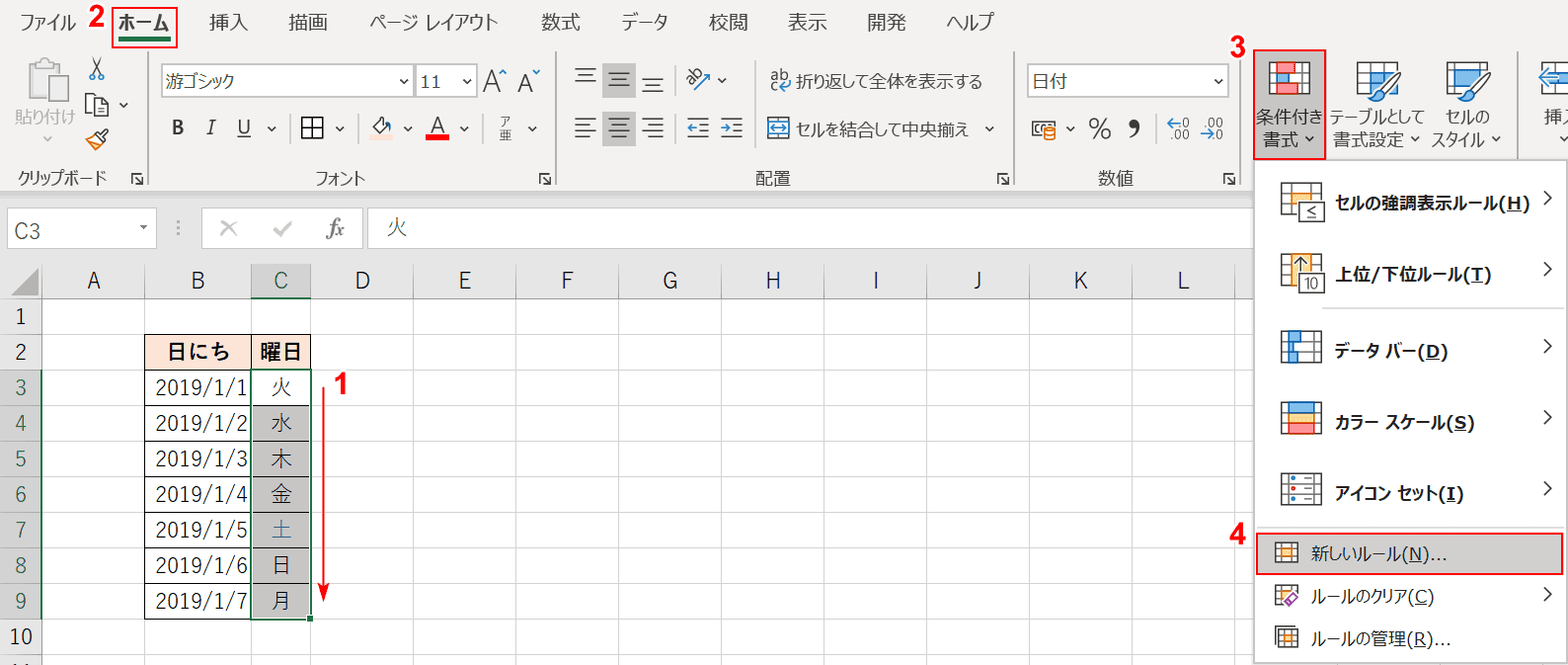The image size is (1568, 665).
Task: Click the accounting number format icon
Action: [1044, 128]
